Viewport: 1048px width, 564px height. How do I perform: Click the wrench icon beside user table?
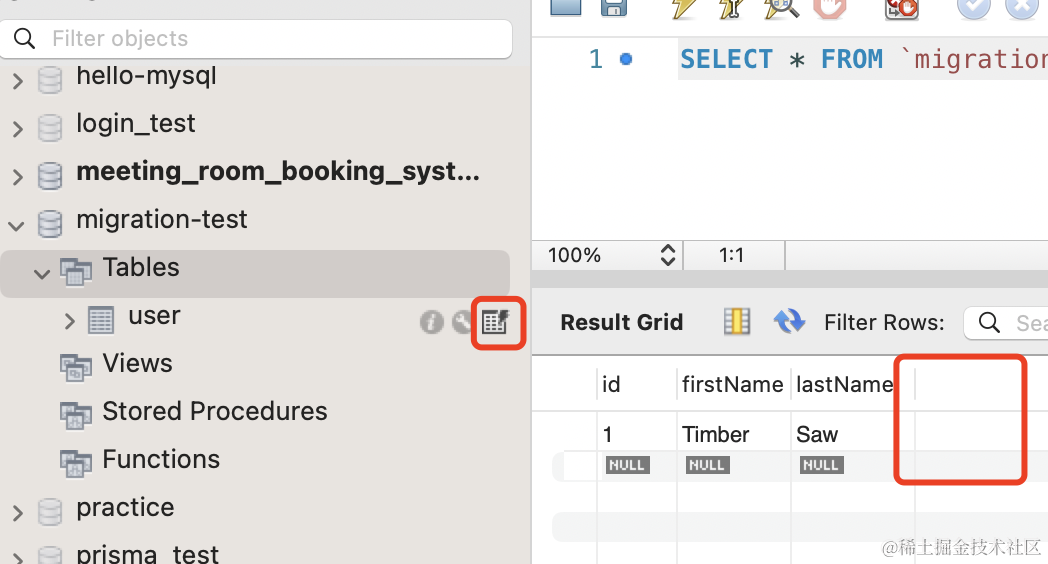462,322
